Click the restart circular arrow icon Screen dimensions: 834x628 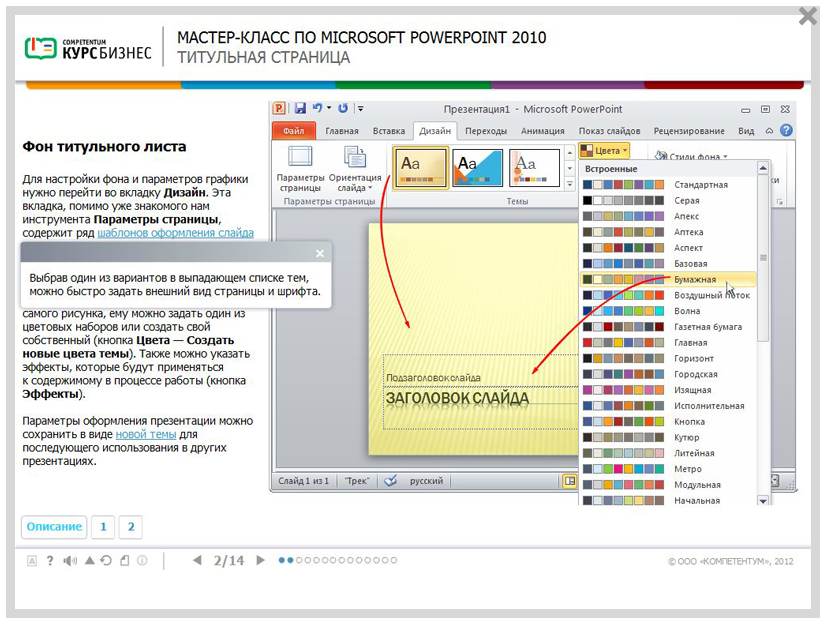click(106, 560)
